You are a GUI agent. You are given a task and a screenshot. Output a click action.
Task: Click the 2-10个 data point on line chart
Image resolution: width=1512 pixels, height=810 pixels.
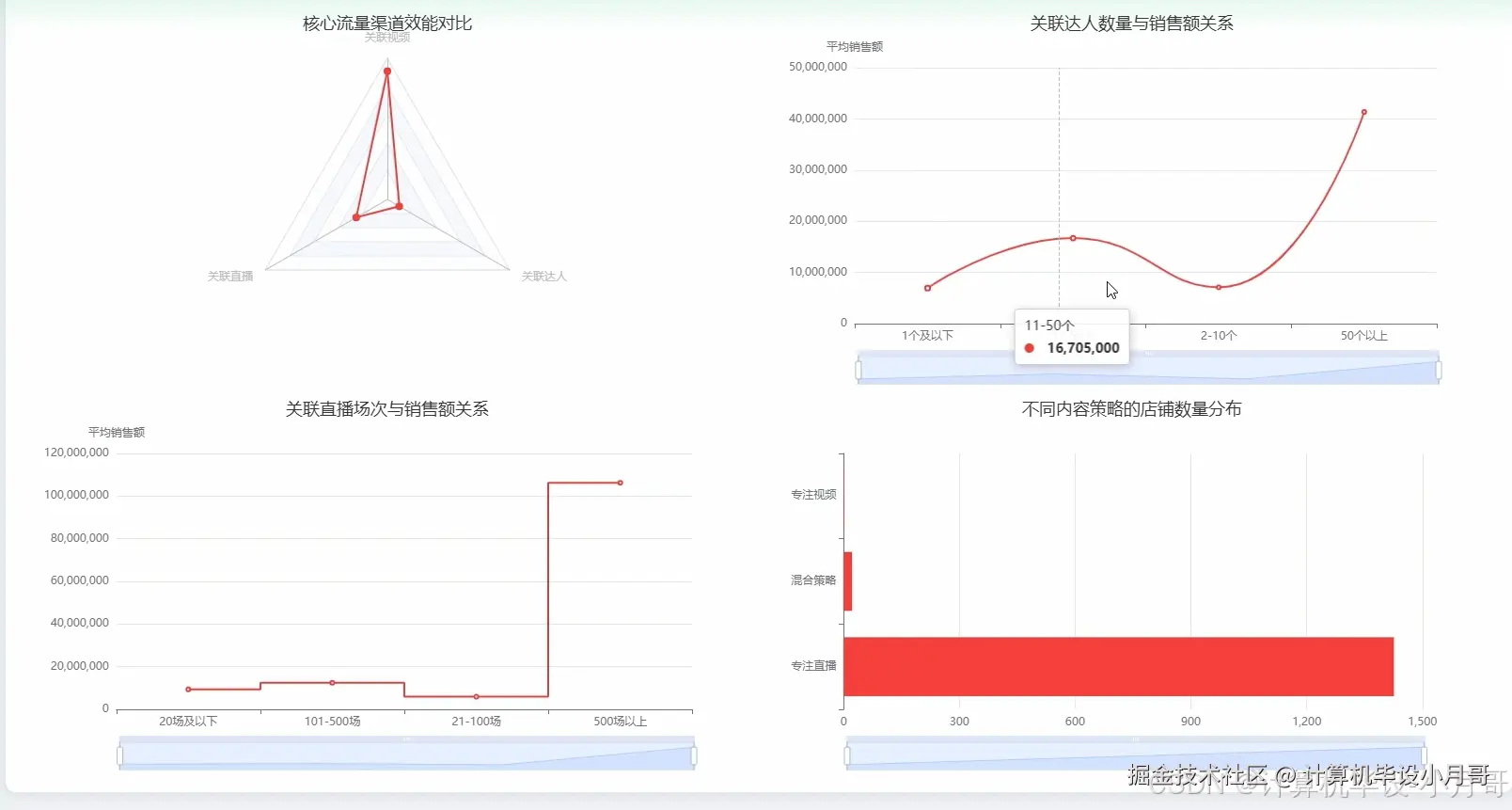tap(1219, 287)
